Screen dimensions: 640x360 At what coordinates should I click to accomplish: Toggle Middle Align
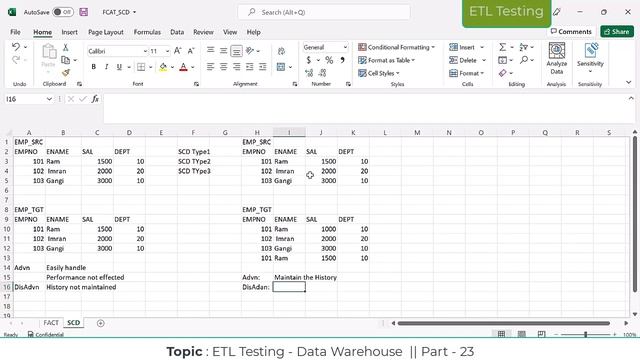[x=223, y=51]
